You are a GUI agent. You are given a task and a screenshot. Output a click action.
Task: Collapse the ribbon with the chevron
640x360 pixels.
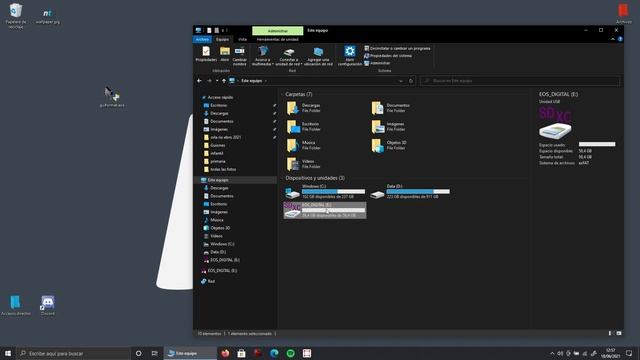pyautogui.click(x=613, y=39)
